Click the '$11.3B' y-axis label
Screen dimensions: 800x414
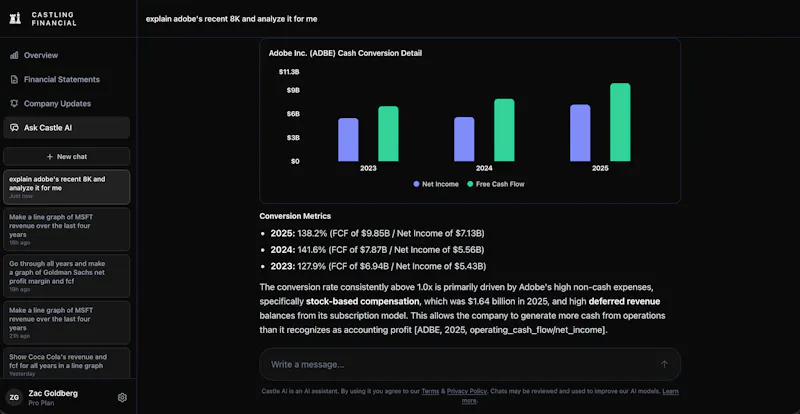289,72
